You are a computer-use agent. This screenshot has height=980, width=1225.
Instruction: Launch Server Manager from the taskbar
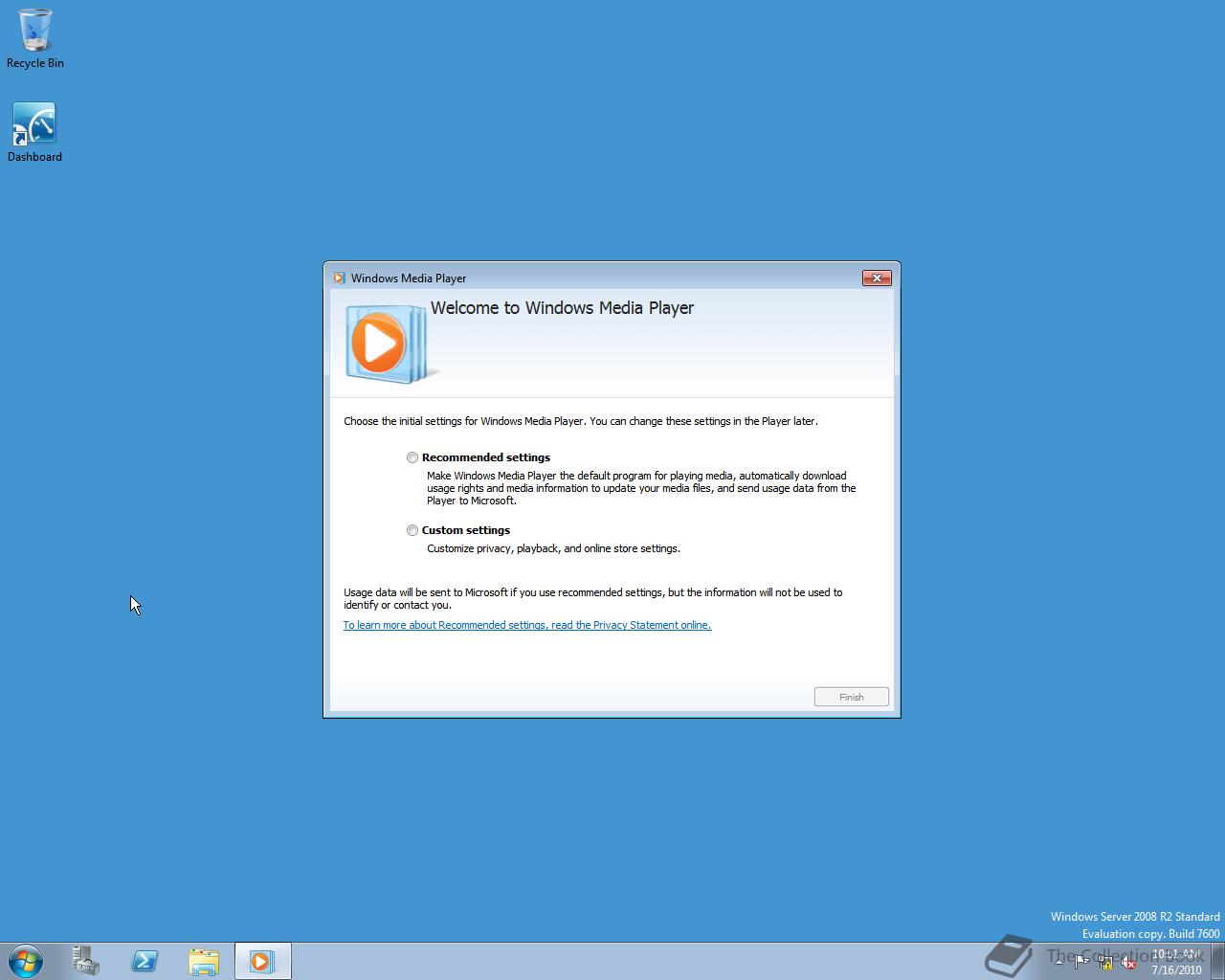(x=86, y=961)
